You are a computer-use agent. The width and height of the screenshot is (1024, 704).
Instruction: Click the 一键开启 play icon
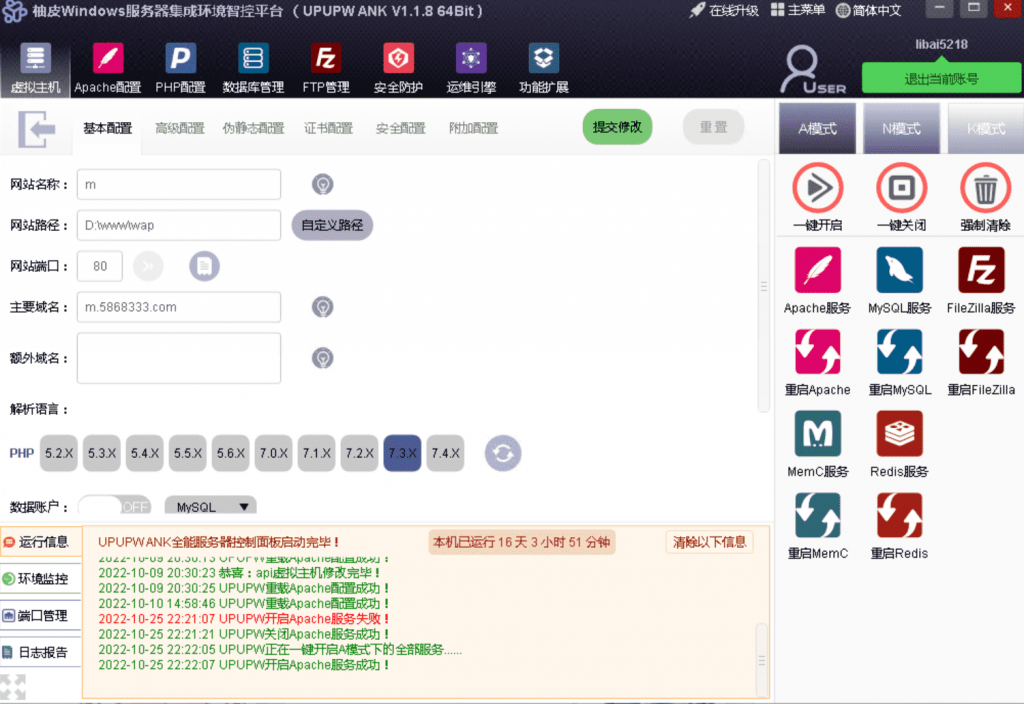click(817, 187)
